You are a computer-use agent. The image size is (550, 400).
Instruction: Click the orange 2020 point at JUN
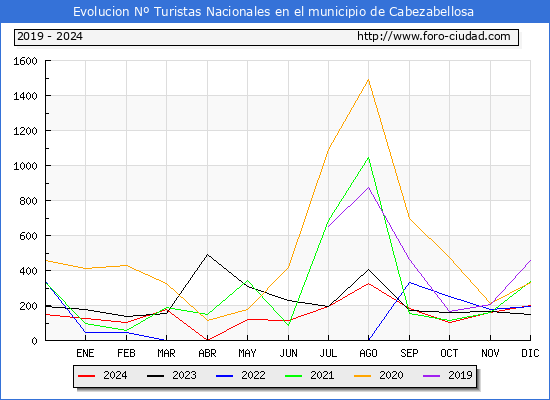coord(288,267)
